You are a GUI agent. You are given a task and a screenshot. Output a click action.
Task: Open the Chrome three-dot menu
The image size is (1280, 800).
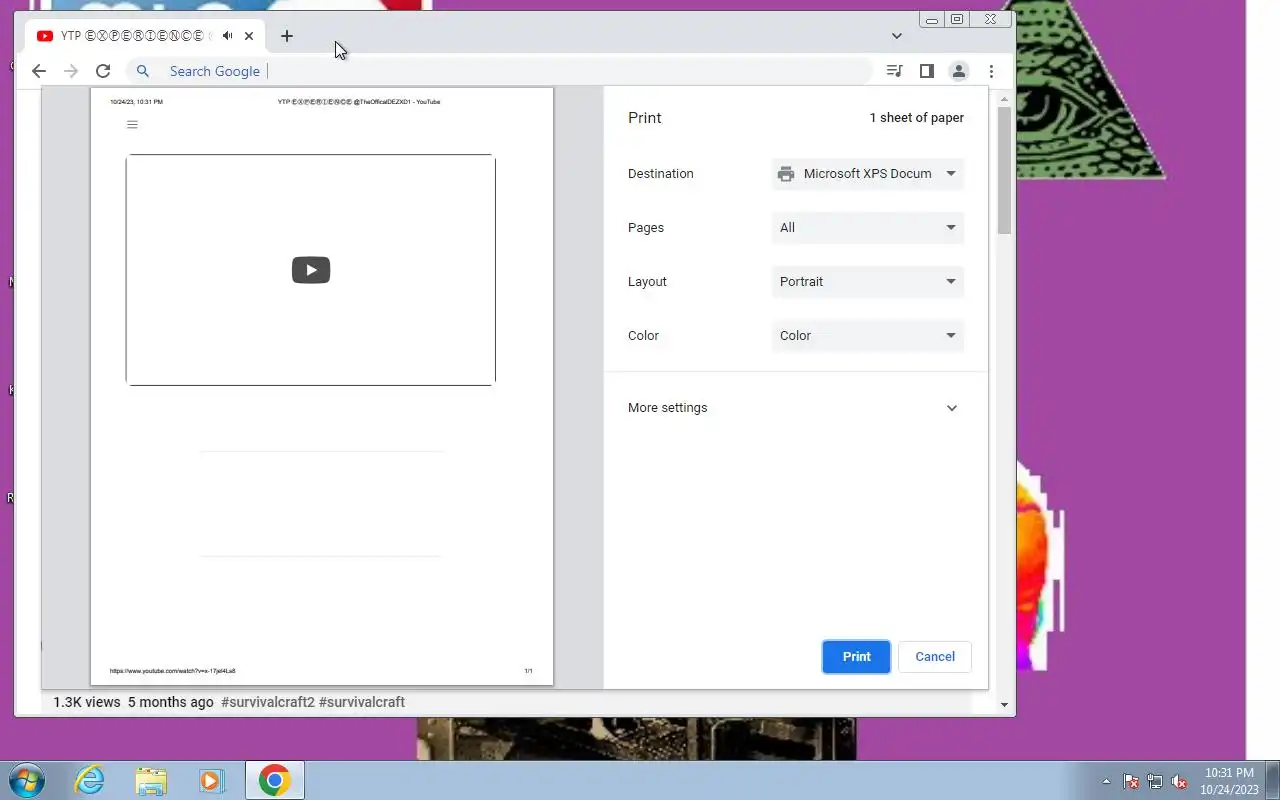coord(991,71)
